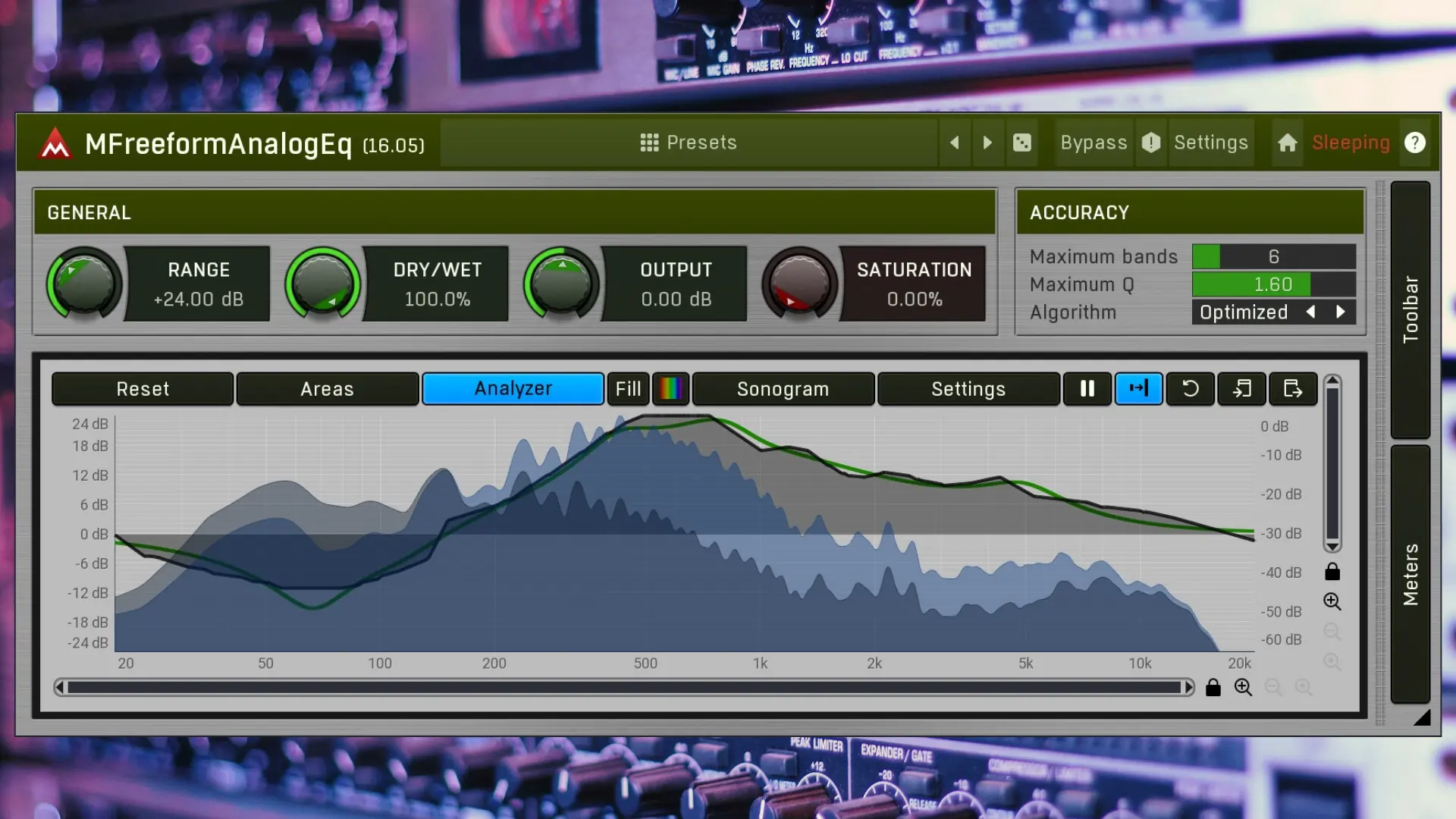This screenshot has width=1456, height=819.
Task: Open the help question mark icon
Action: coord(1414,143)
